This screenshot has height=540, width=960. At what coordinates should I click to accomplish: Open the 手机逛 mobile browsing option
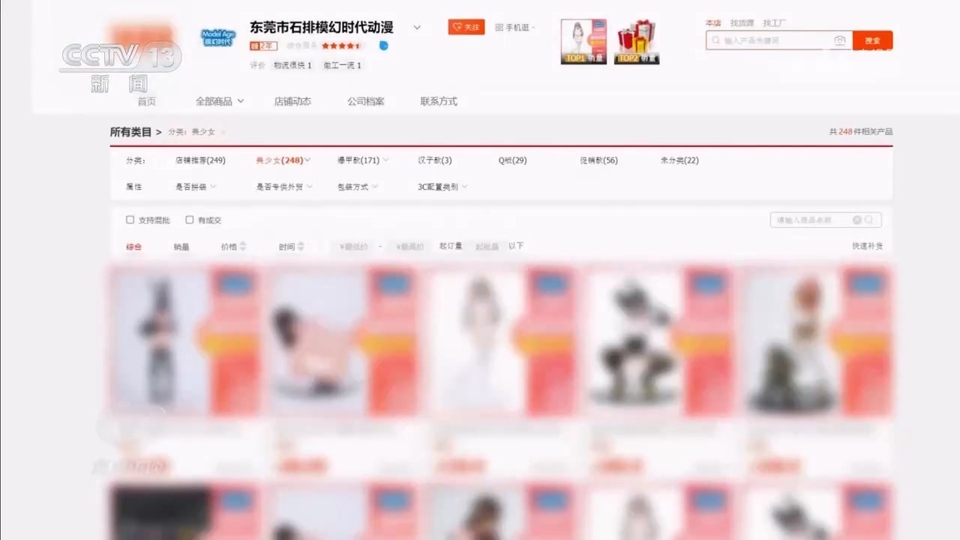point(515,27)
